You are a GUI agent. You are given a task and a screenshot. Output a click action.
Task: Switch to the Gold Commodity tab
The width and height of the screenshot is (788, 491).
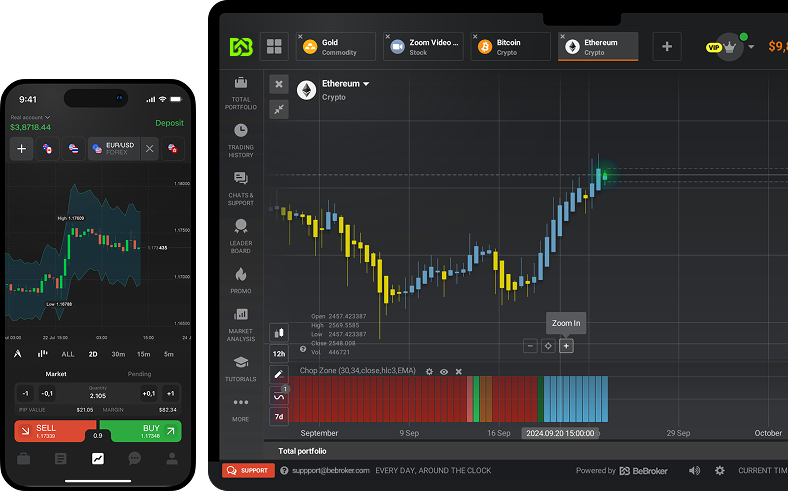coord(336,47)
